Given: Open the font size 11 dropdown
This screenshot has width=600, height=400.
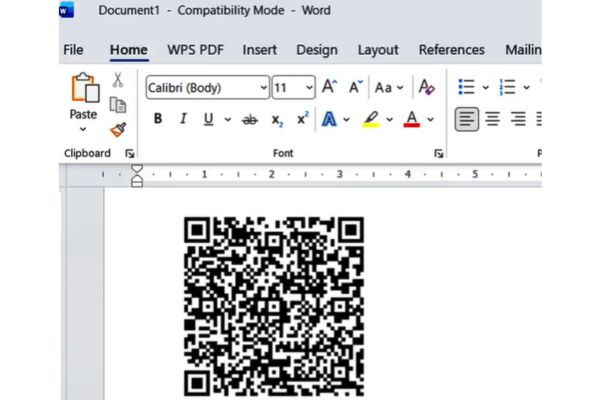Looking at the screenshot, I should 309,88.
